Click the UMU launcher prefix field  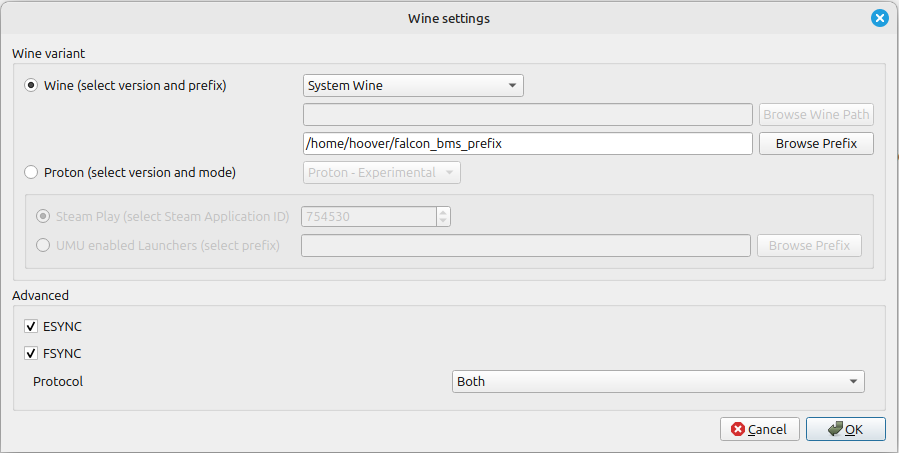(x=526, y=245)
